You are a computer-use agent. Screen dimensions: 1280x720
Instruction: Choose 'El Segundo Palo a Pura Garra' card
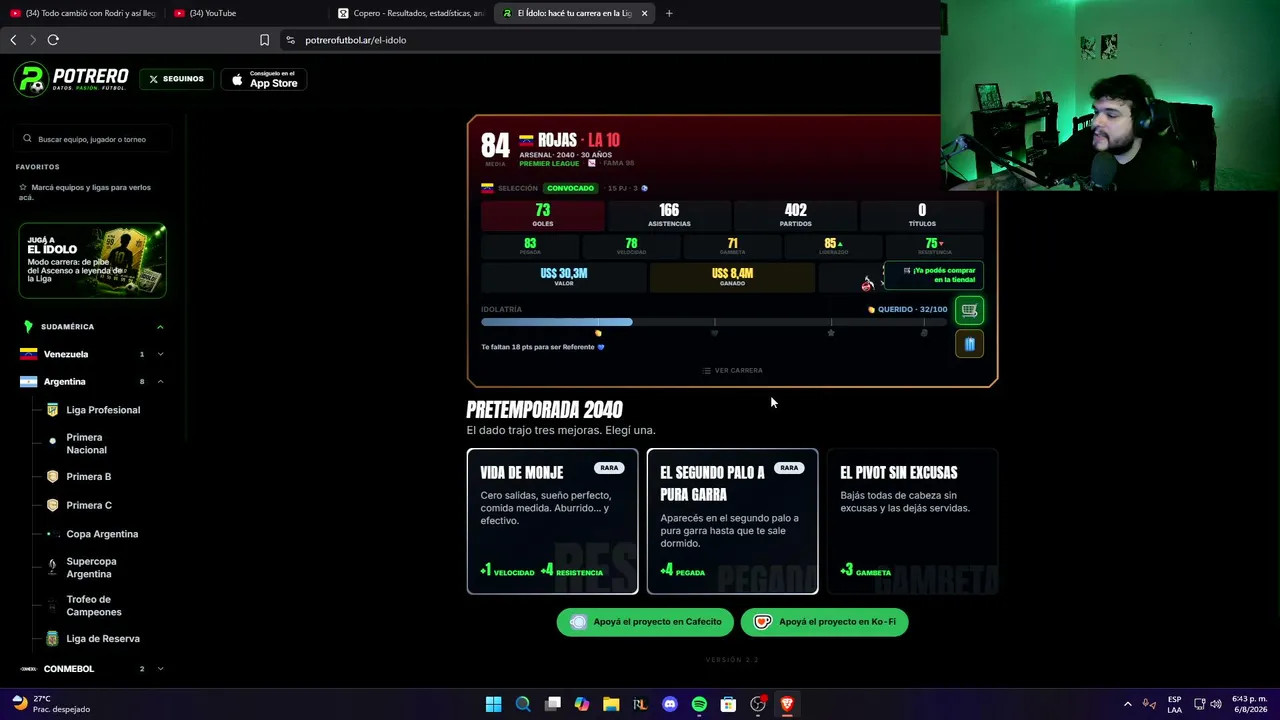click(732, 521)
